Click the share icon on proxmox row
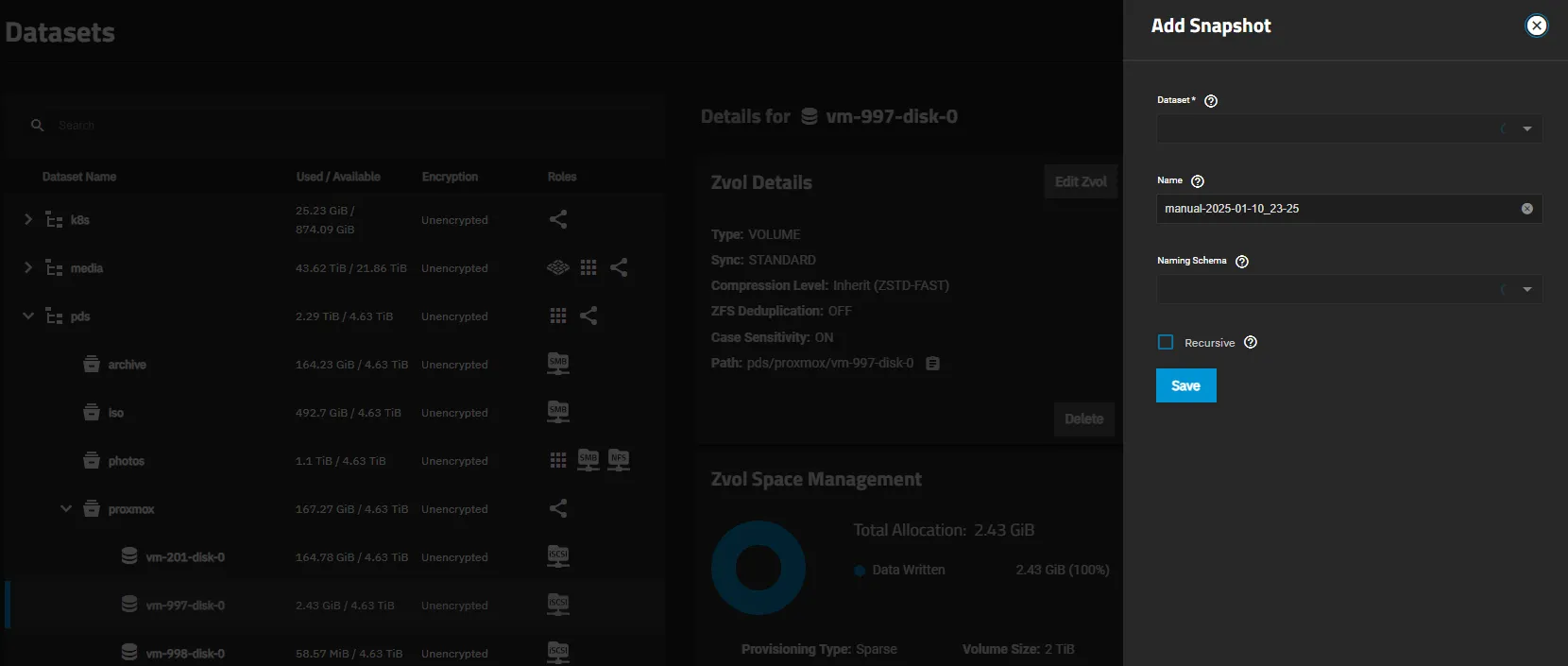 558,508
